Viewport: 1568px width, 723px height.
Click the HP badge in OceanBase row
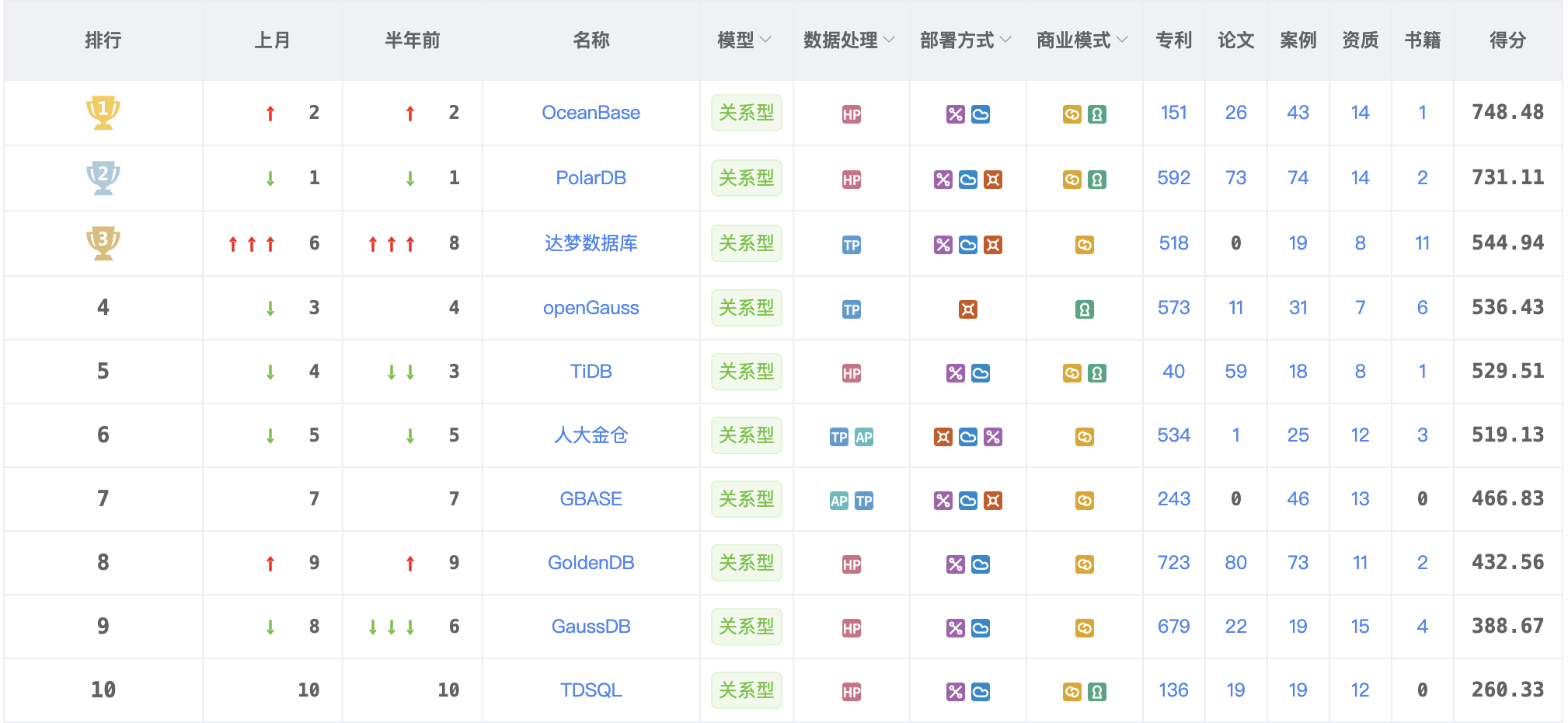(x=852, y=114)
